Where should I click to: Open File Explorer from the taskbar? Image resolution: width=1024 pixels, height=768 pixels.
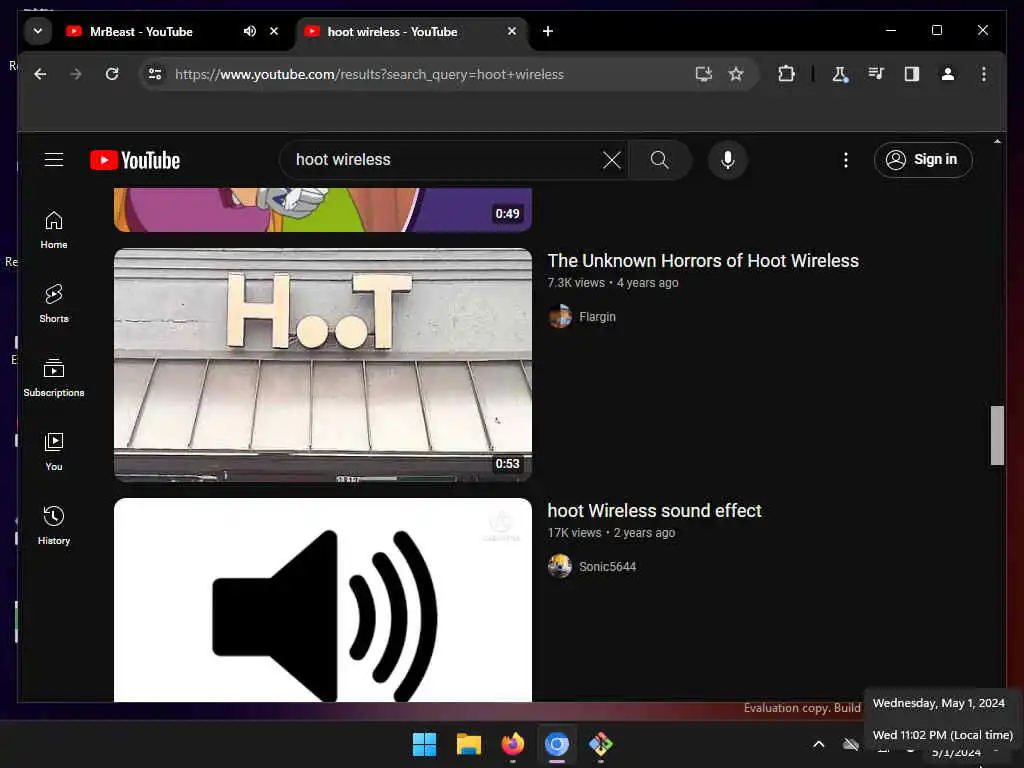[468, 744]
